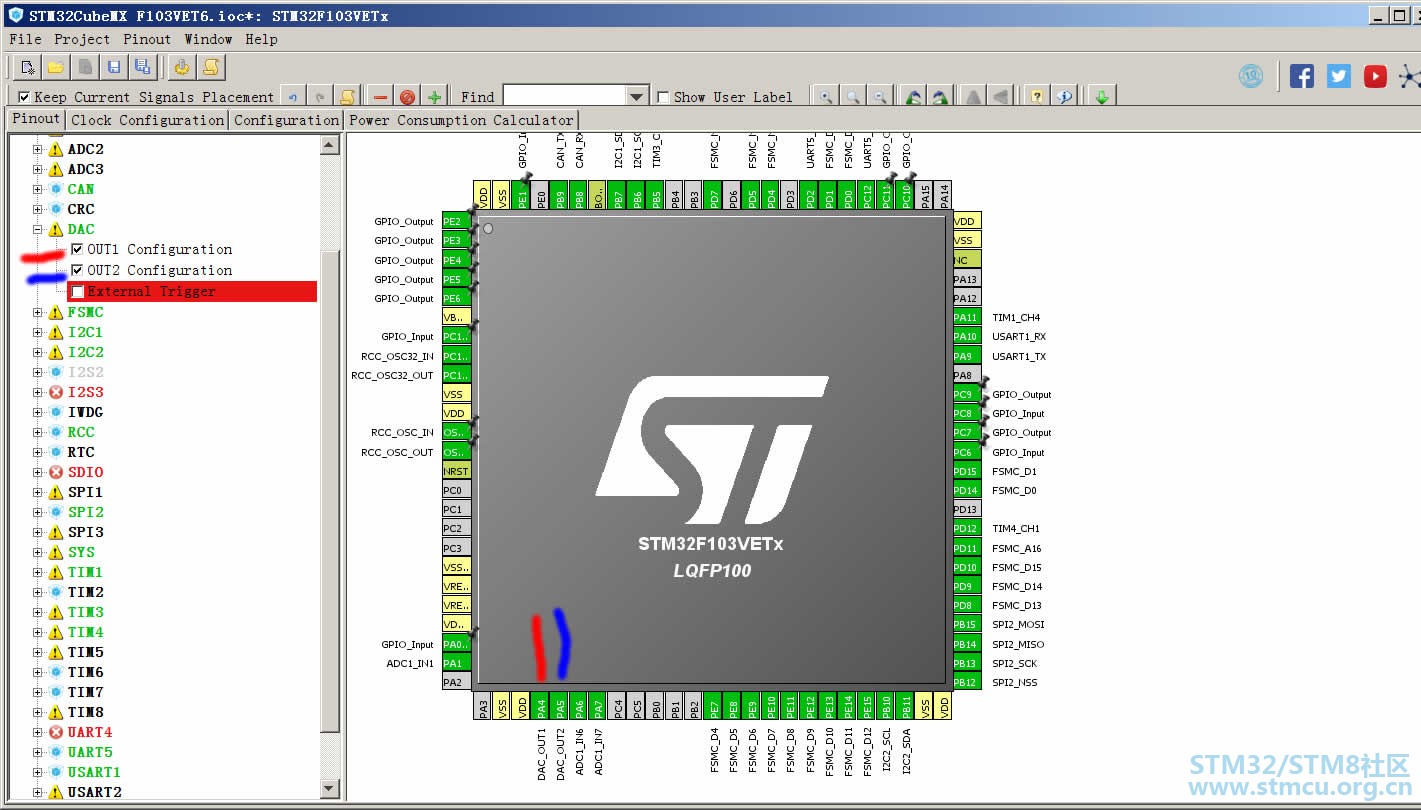Uncheck DAC OUT2 Configuration
Image resolution: width=1421 pixels, height=810 pixels.
coord(77,270)
